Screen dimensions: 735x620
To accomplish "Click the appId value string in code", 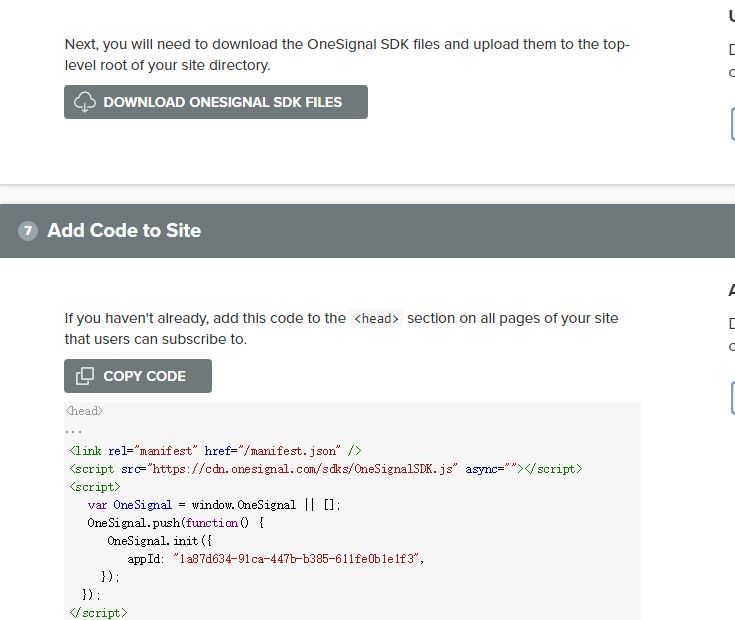I will pyautogui.click(x=298, y=559).
